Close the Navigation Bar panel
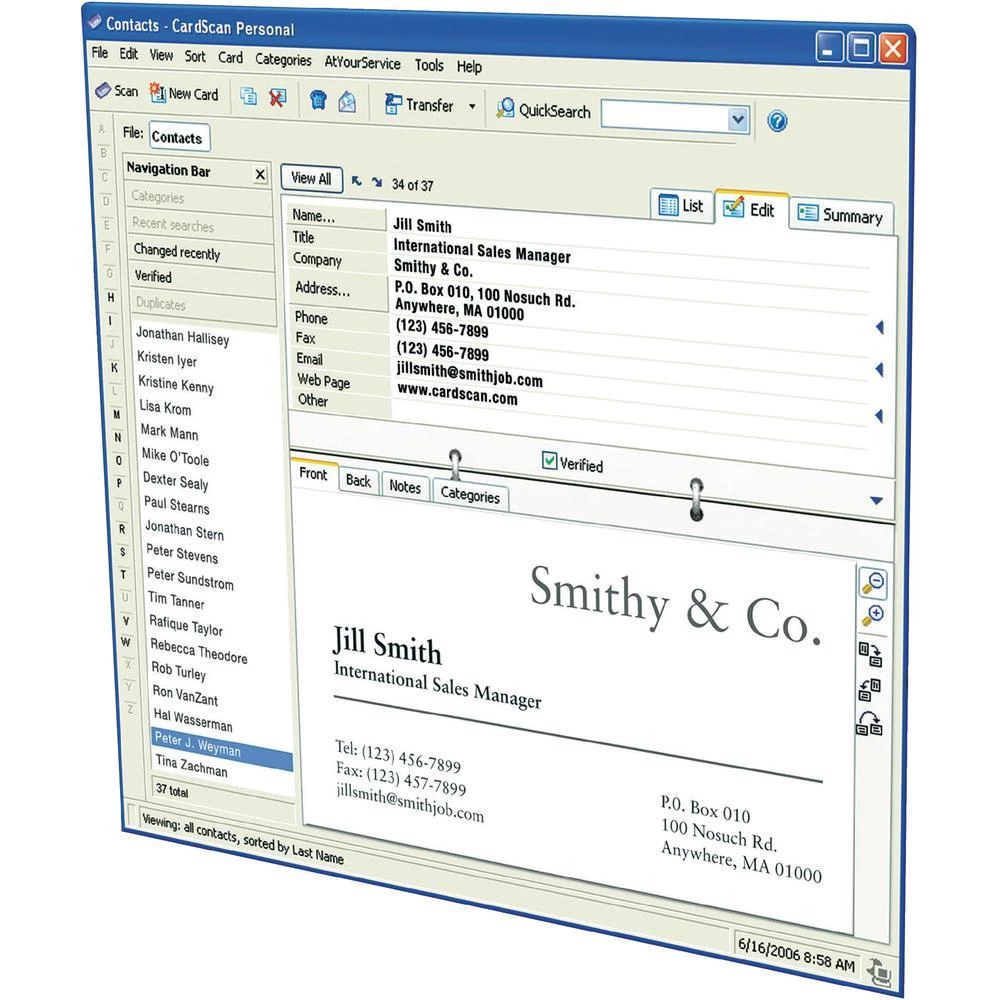1000x1000 pixels. [x=260, y=175]
